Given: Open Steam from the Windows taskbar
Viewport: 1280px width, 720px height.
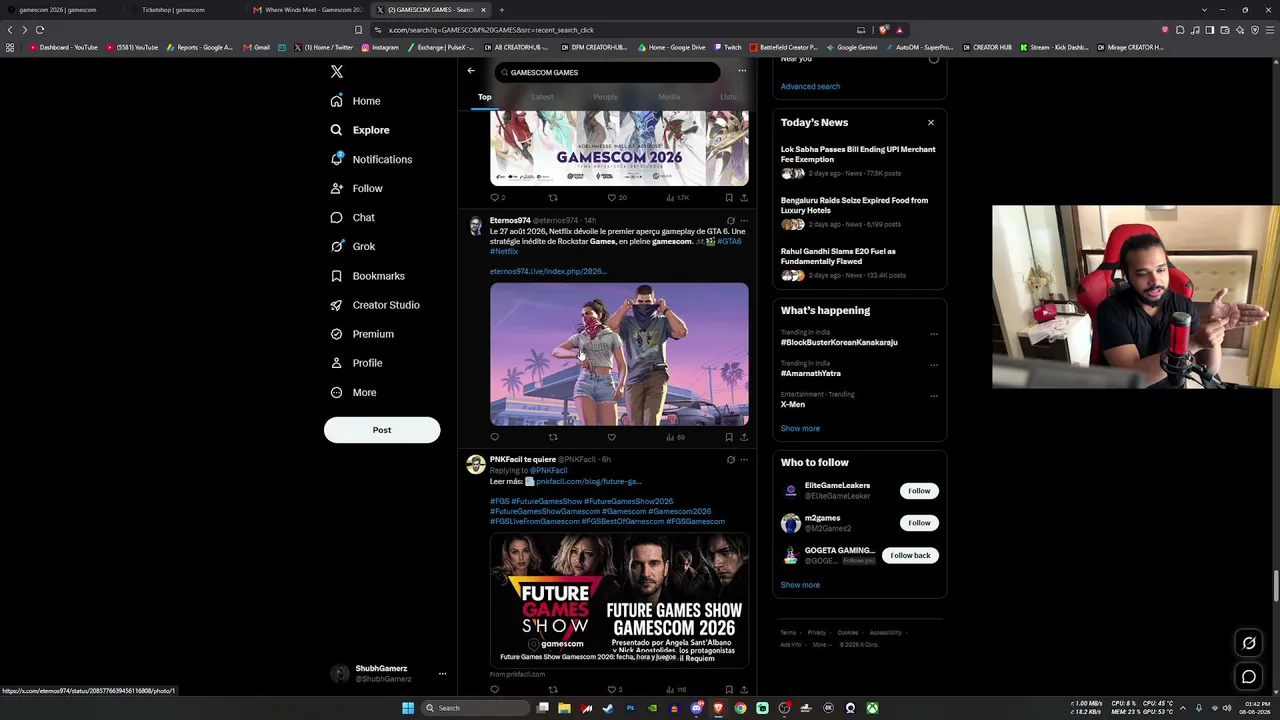Looking at the screenshot, I should (608, 708).
